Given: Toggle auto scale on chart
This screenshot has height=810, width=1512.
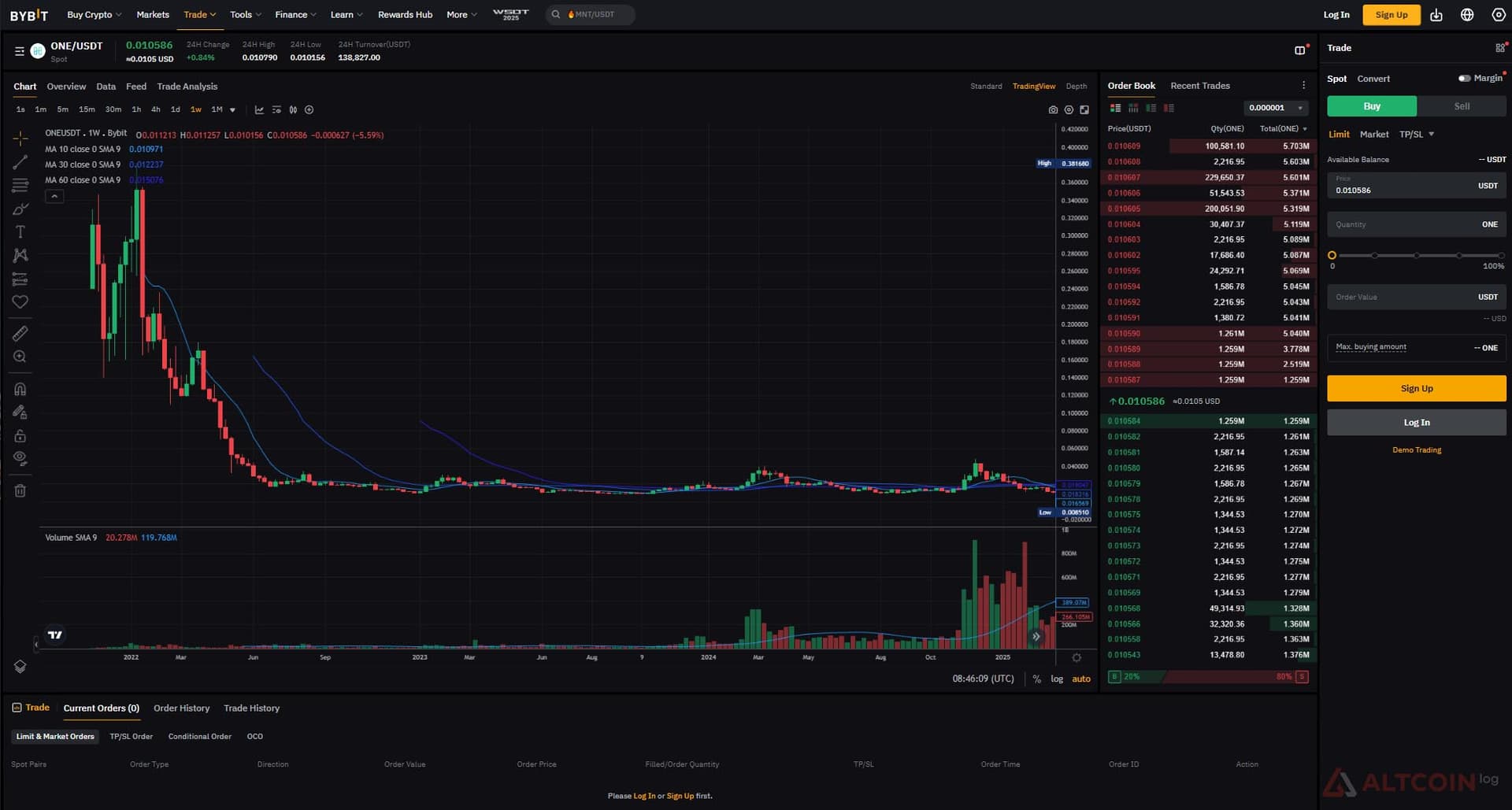Looking at the screenshot, I should click(x=1081, y=679).
